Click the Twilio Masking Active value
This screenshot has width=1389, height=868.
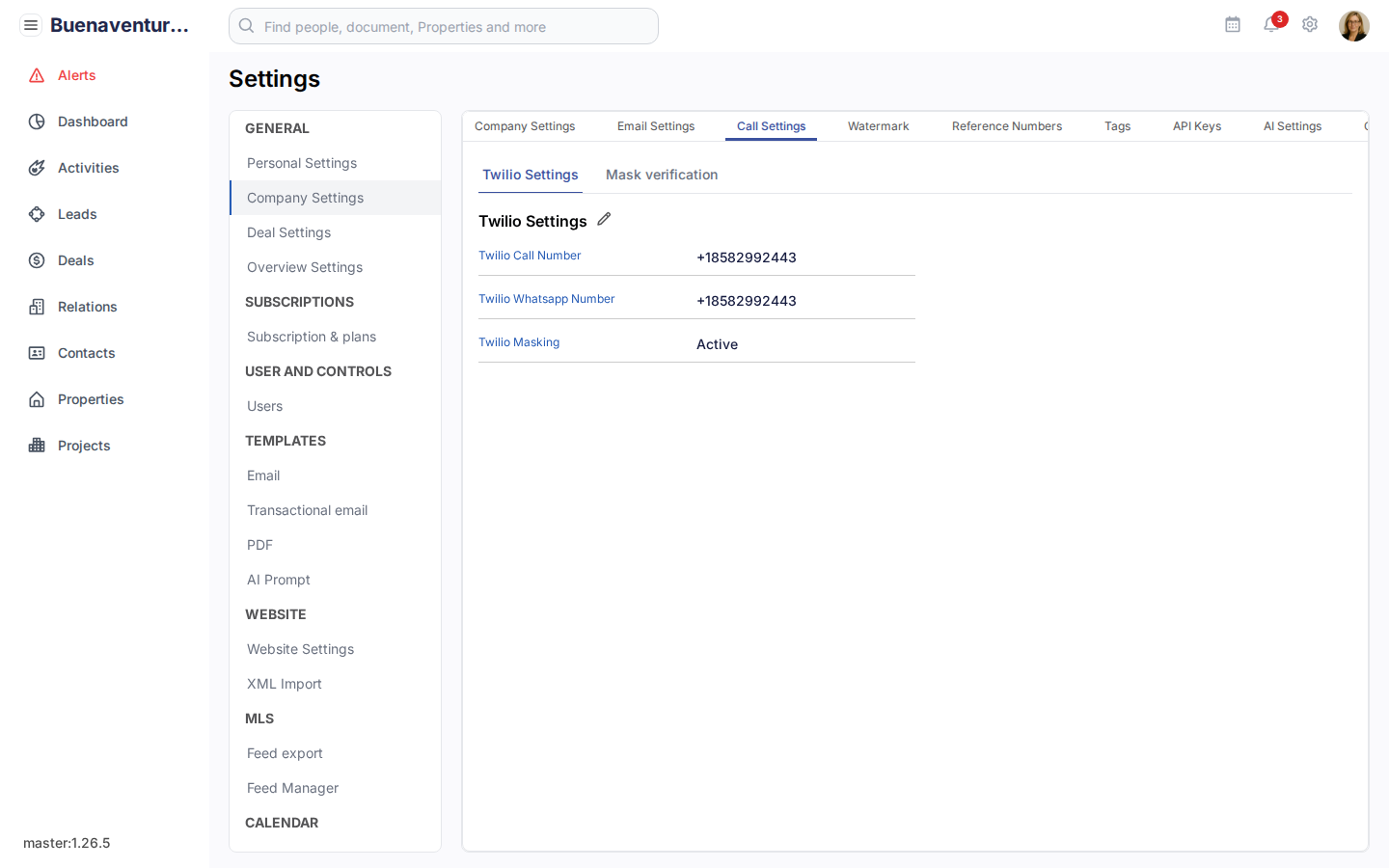[x=718, y=344]
